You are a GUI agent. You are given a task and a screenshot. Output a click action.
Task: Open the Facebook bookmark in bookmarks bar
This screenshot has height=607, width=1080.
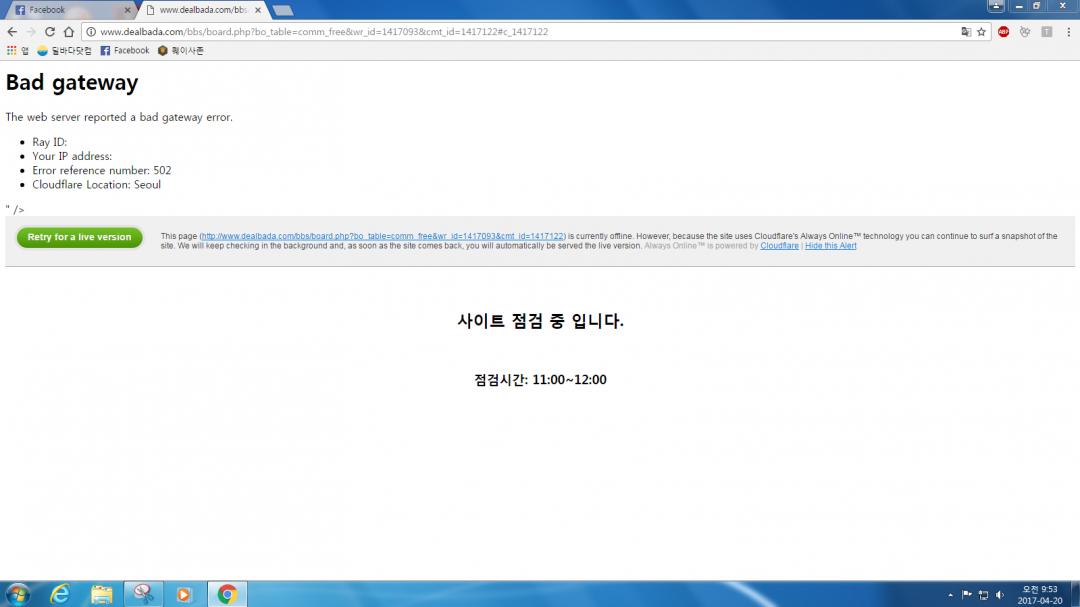point(125,51)
